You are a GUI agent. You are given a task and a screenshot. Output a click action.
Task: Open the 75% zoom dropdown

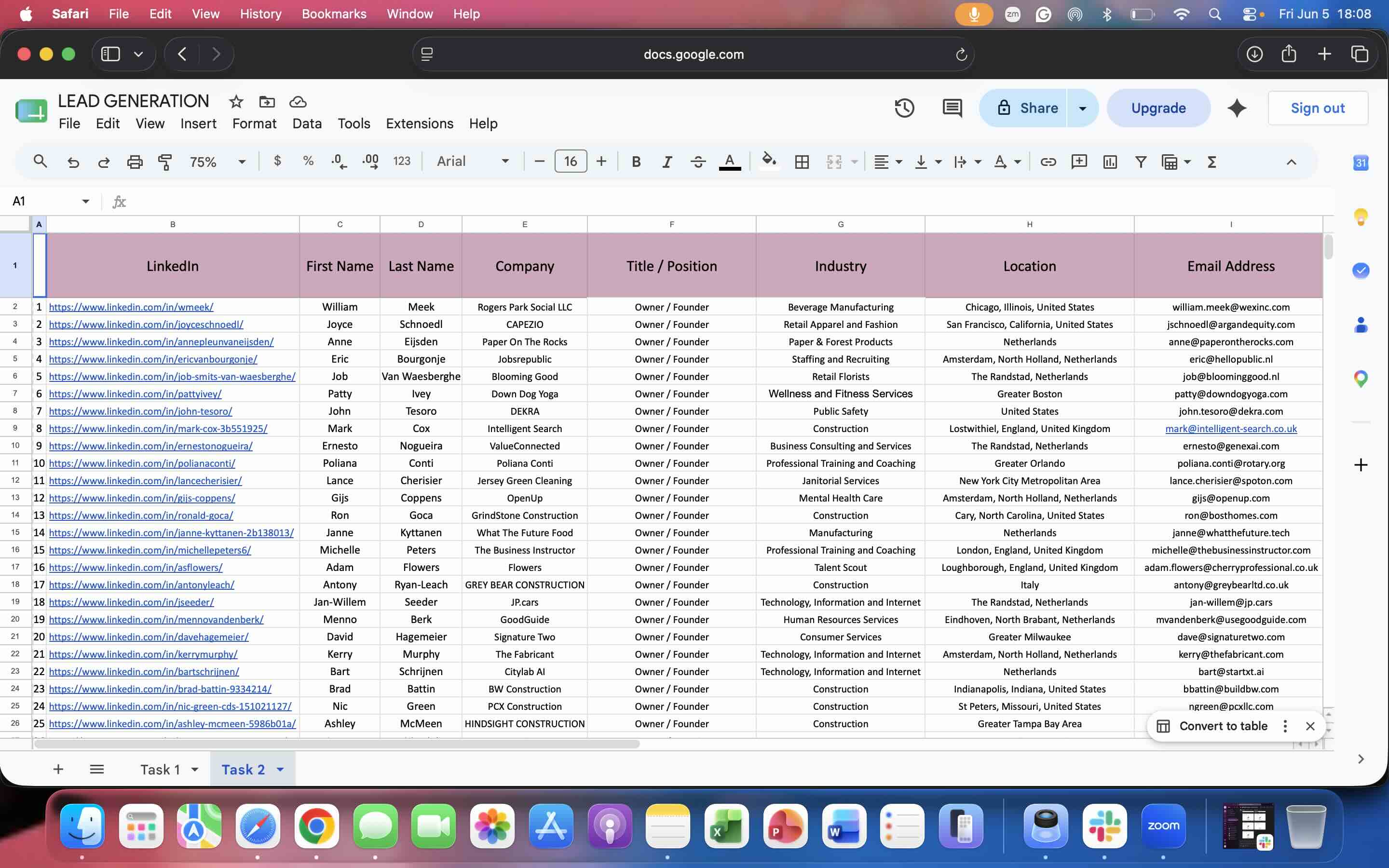click(x=217, y=162)
